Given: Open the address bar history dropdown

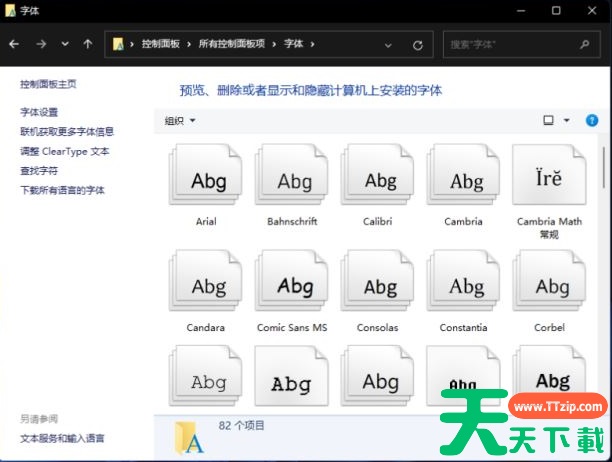Looking at the screenshot, I should (x=388, y=45).
